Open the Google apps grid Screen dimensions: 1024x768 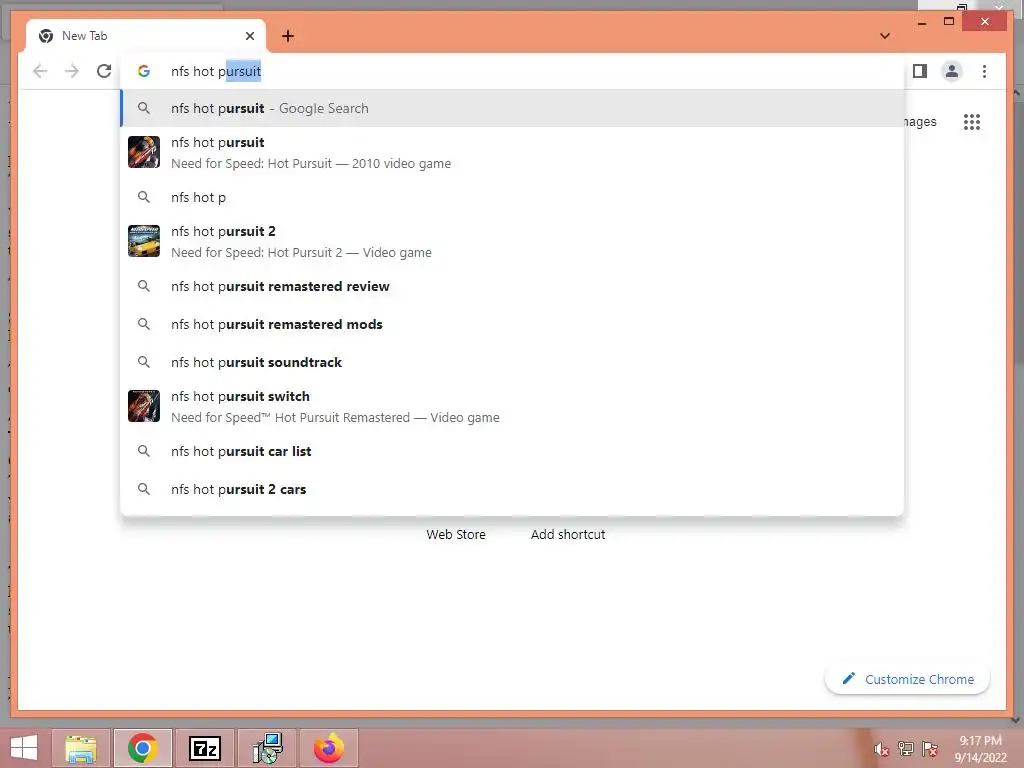point(972,121)
